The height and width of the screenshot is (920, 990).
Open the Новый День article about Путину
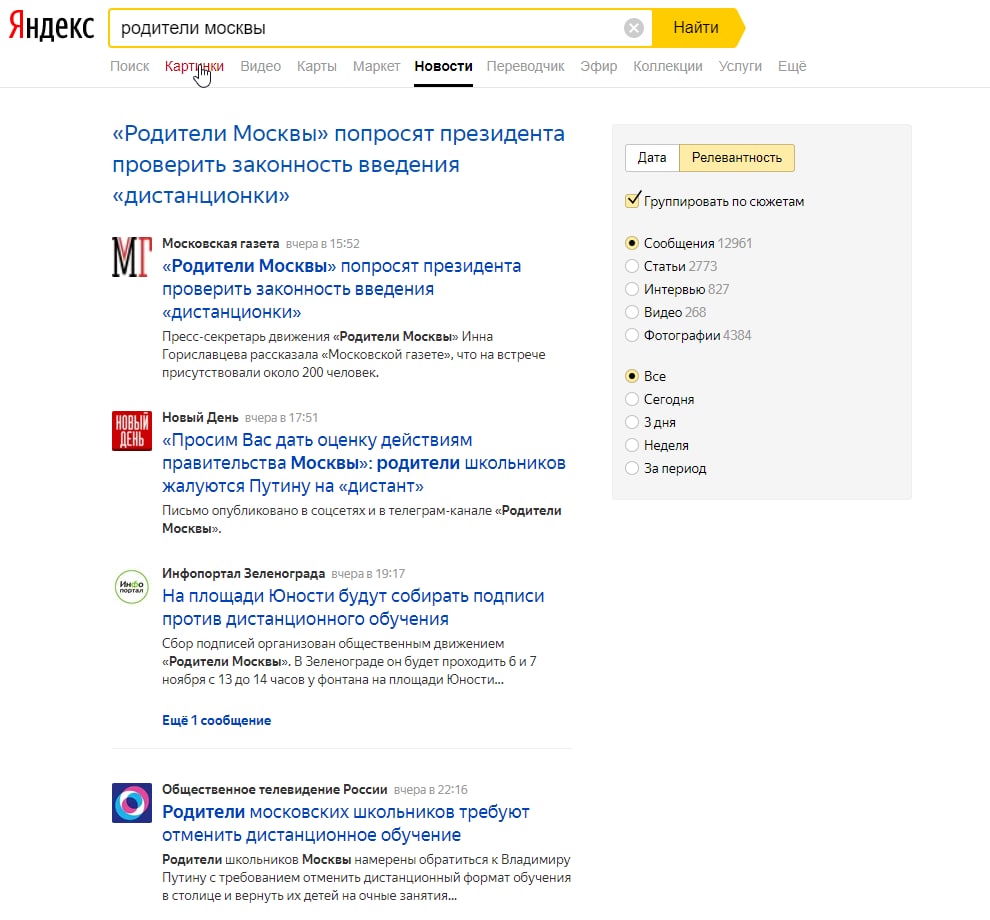364,463
